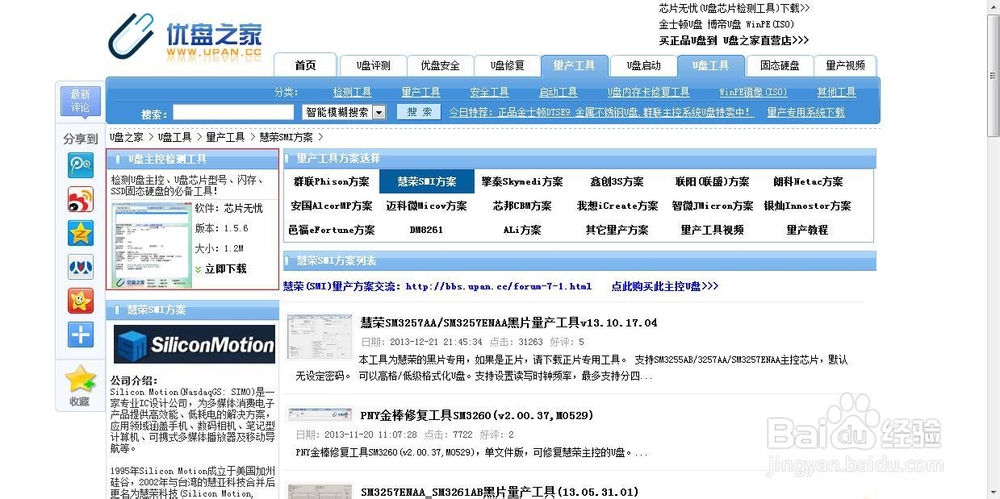The image size is (1000, 499).
Task: Open thumbnail of PNY金棒修复工具SM3260
Action: (x=320, y=415)
